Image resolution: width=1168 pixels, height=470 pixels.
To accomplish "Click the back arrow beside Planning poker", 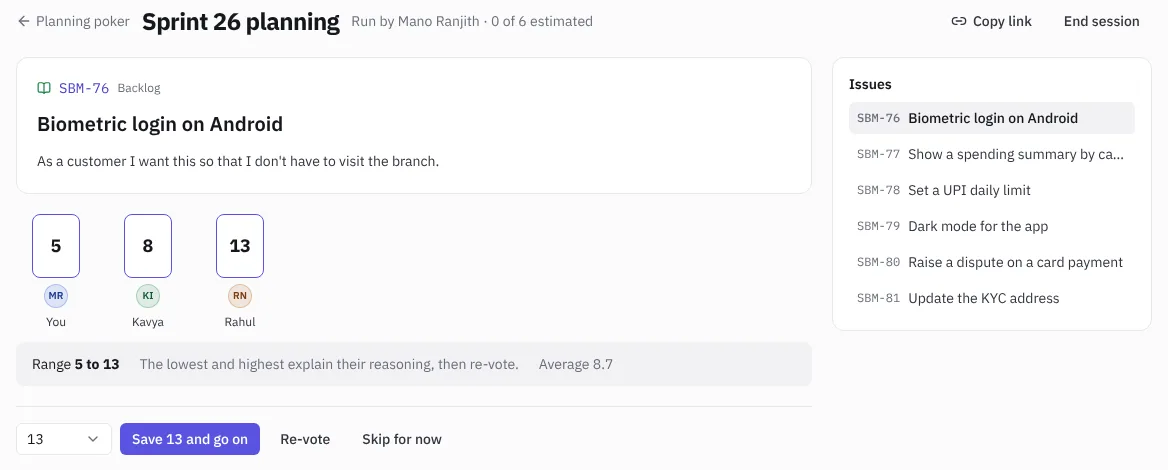I will 24,22.
